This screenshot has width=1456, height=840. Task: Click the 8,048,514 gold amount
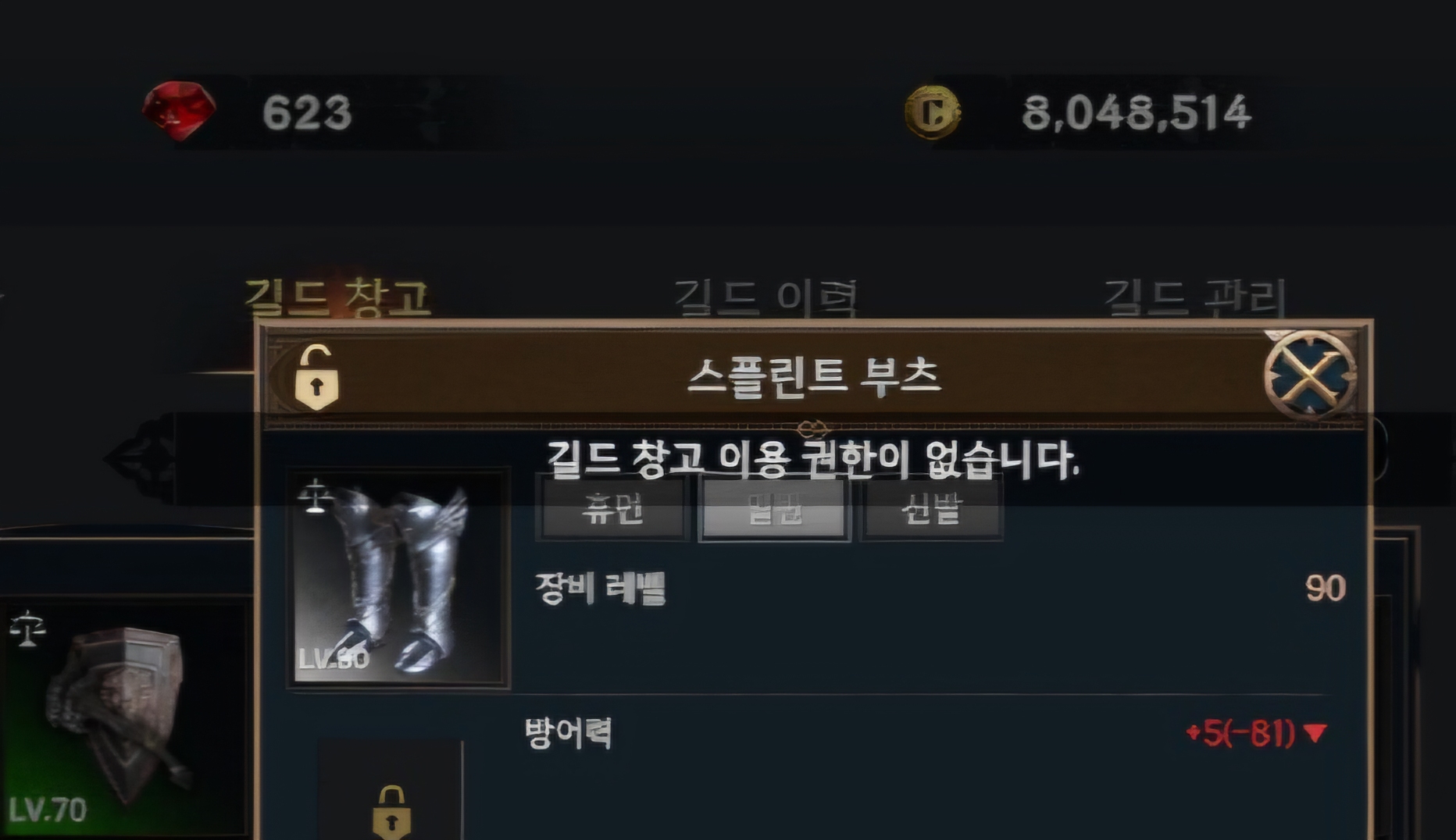tap(1137, 112)
